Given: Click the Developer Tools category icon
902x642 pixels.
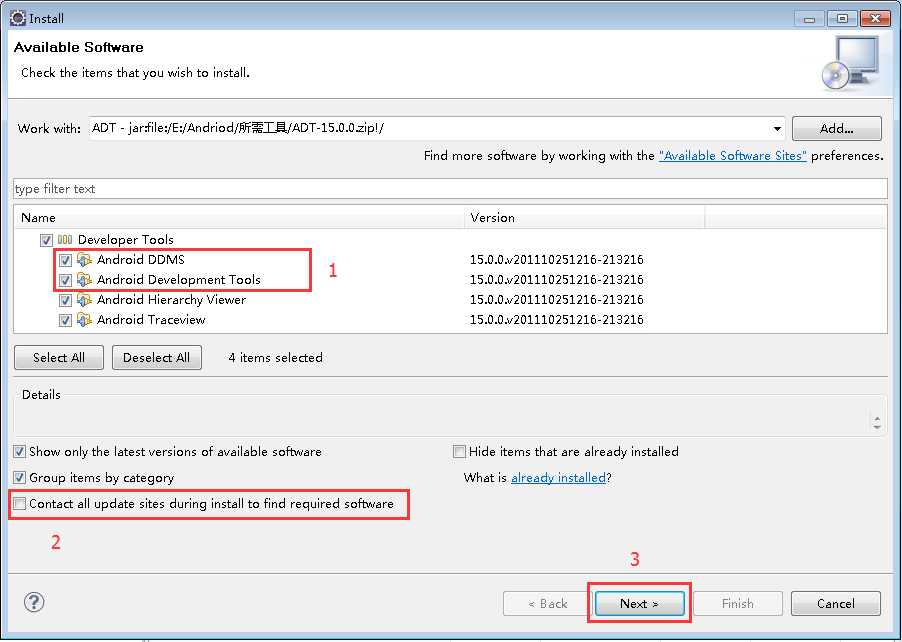Looking at the screenshot, I should 65,239.
